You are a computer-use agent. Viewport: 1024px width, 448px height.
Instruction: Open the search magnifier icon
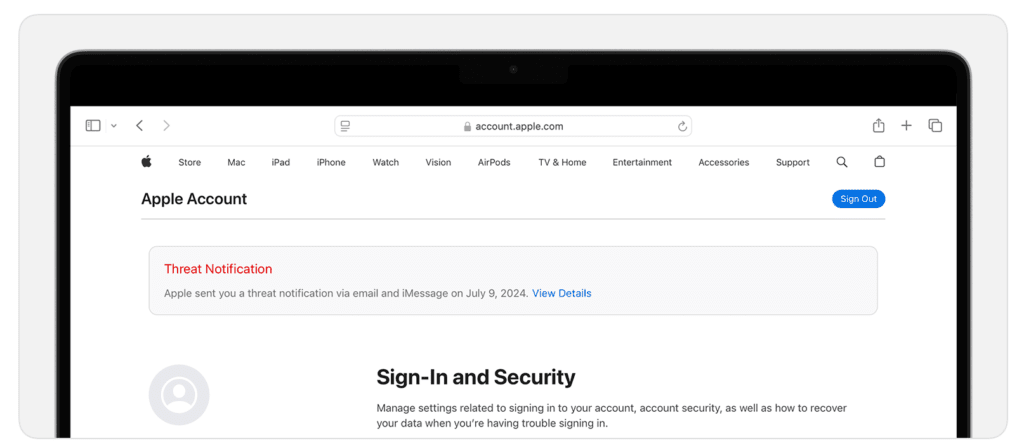(842, 162)
